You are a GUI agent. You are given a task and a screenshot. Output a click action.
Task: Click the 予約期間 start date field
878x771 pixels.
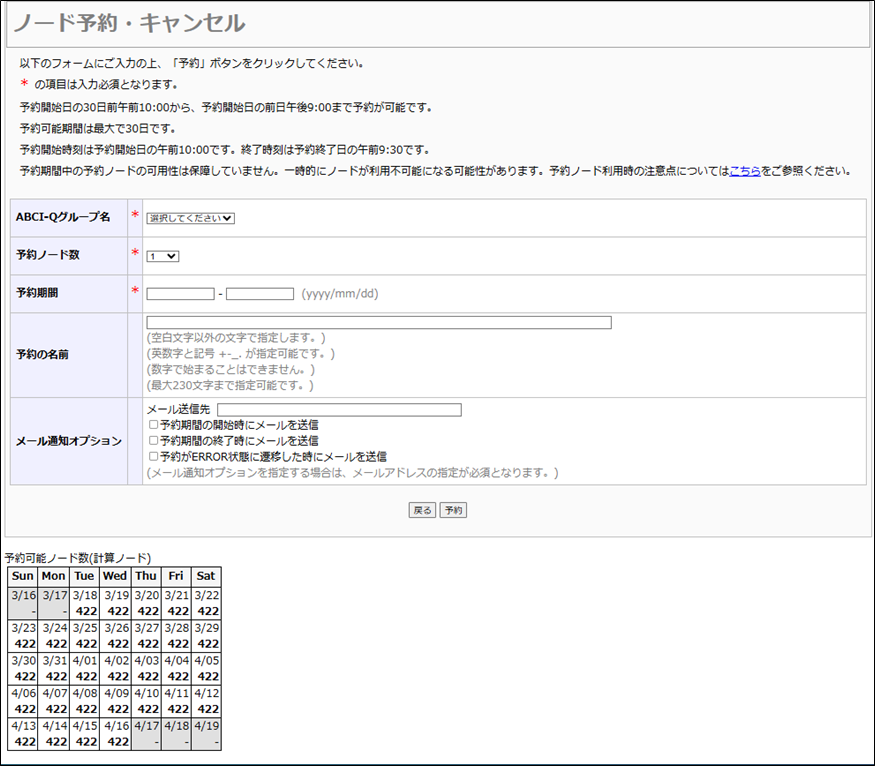click(x=180, y=294)
